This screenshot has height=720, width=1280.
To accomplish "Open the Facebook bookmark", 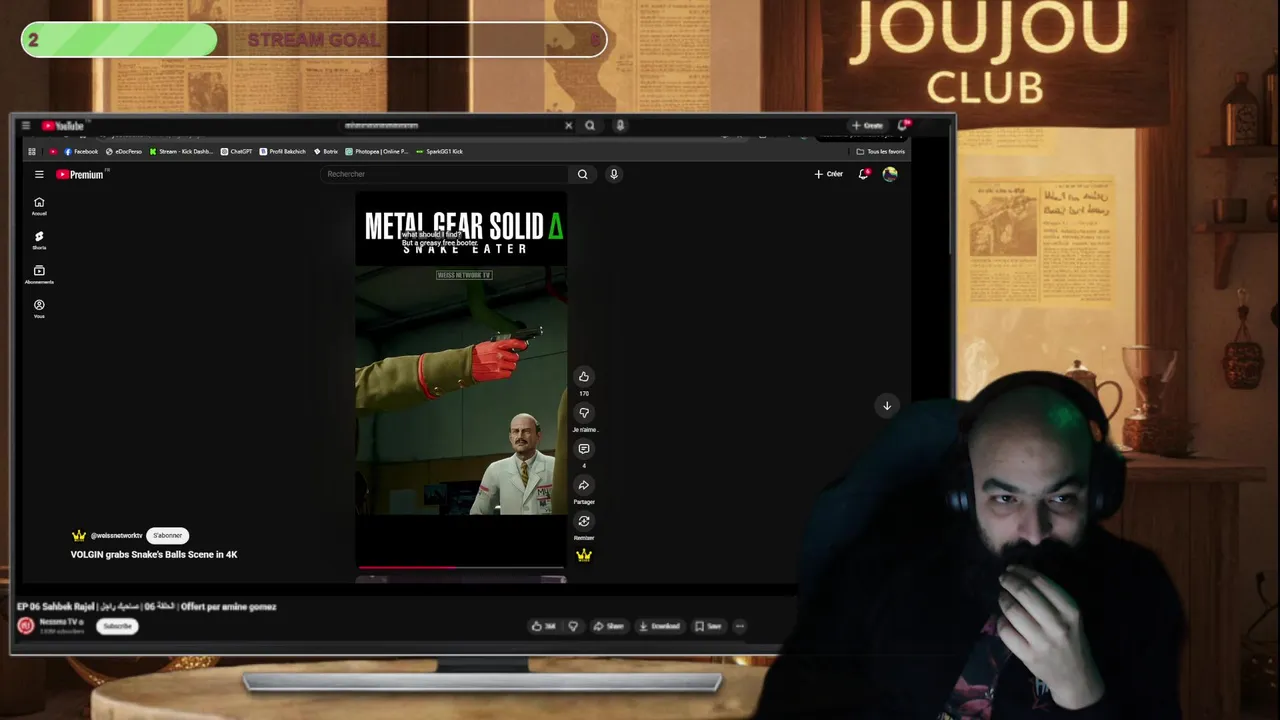I will (x=81, y=152).
